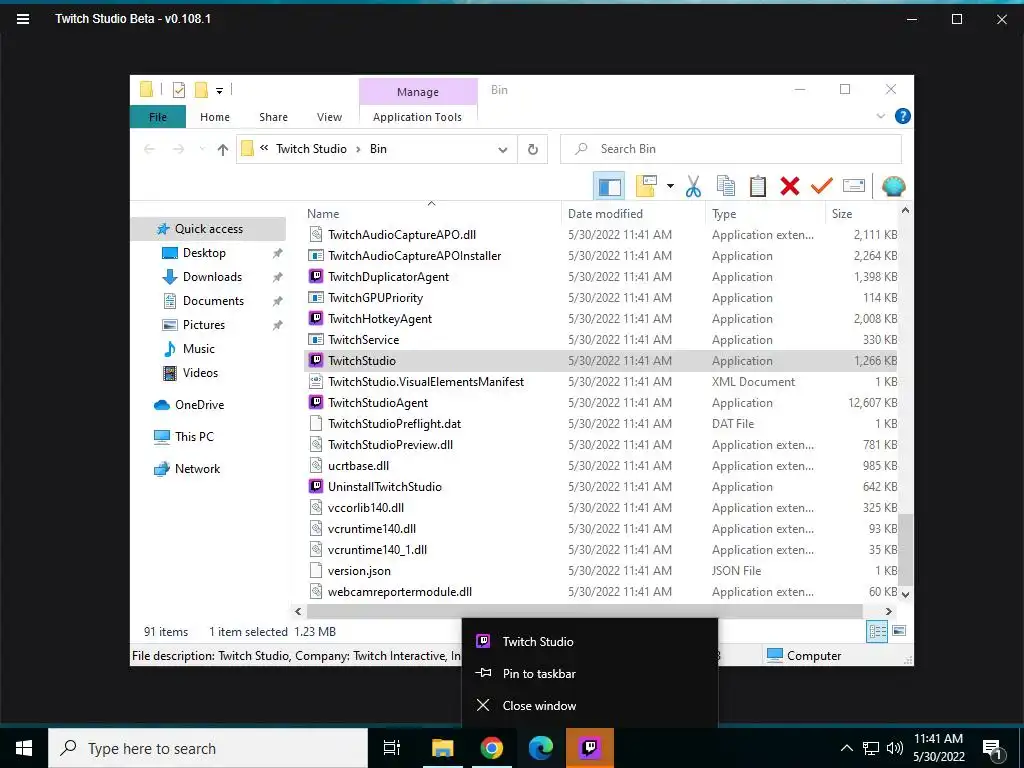The width and height of the screenshot is (1024, 768).
Task: Click the red X delete icon
Action: (790, 187)
